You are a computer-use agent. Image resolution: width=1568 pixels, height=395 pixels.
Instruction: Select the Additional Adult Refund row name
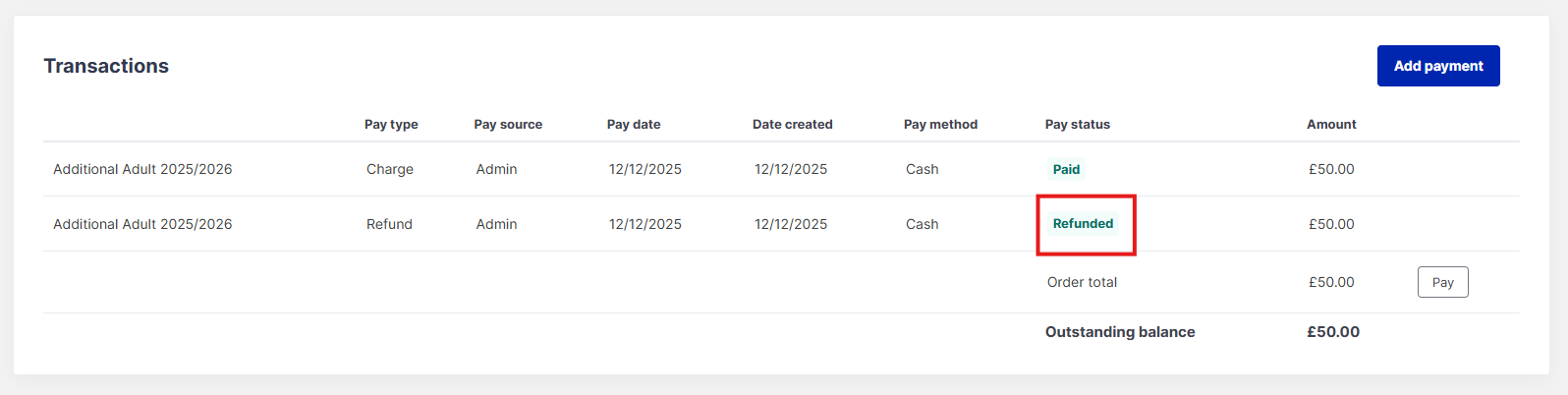click(x=142, y=224)
